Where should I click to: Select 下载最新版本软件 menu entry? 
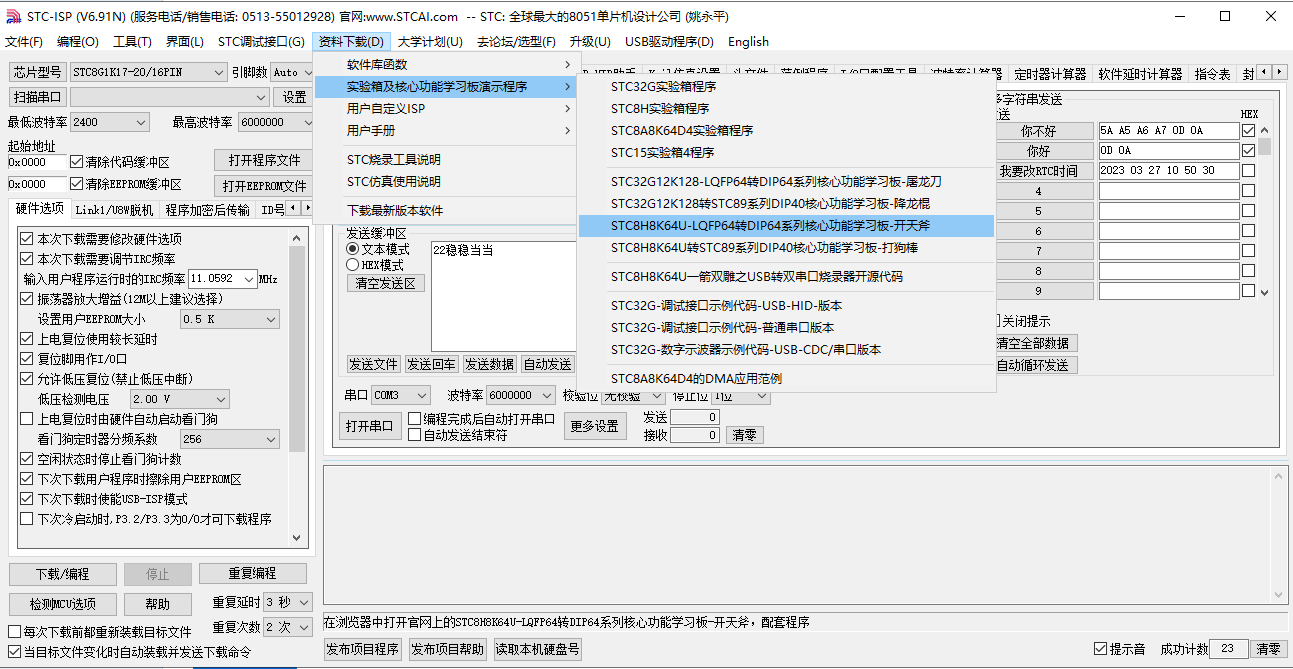(446, 210)
